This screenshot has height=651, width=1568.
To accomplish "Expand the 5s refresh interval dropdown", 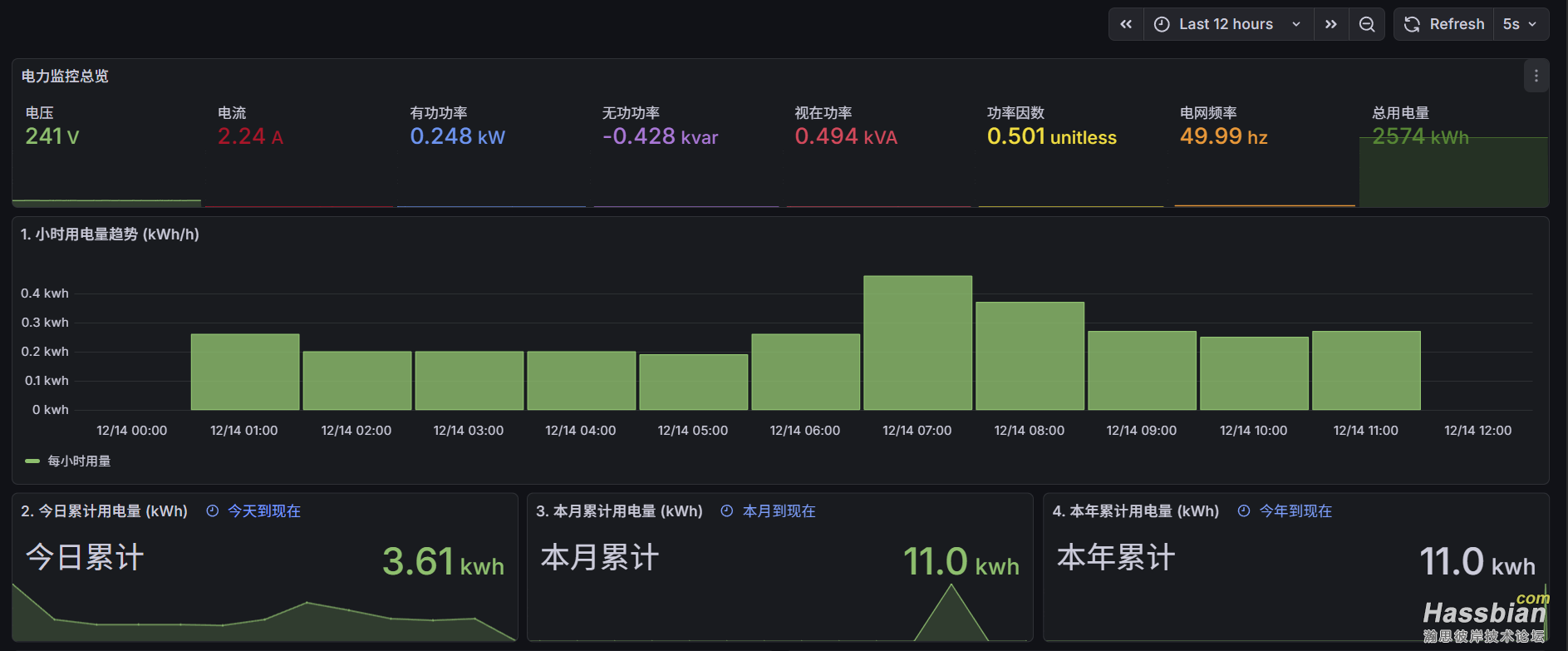I will (1521, 24).
